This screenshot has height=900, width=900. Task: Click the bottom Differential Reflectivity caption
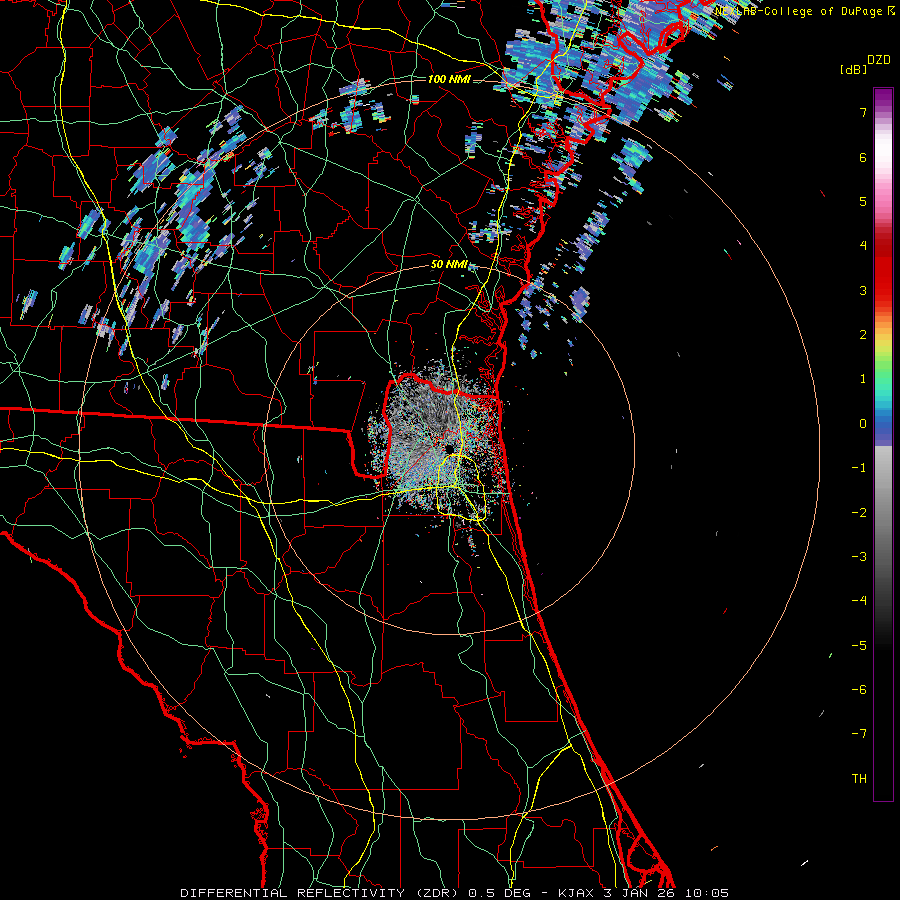[455, 893]
